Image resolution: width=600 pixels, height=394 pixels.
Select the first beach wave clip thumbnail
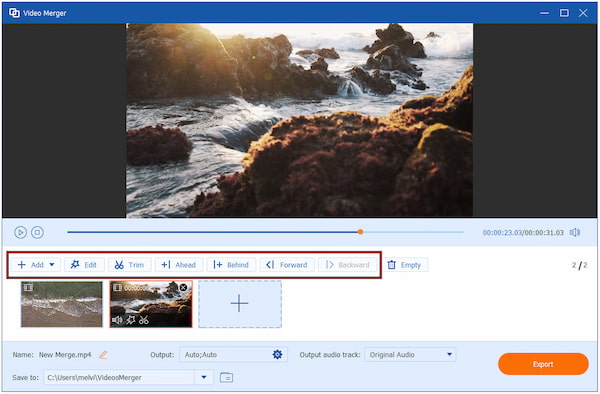(x=62, y=304)
